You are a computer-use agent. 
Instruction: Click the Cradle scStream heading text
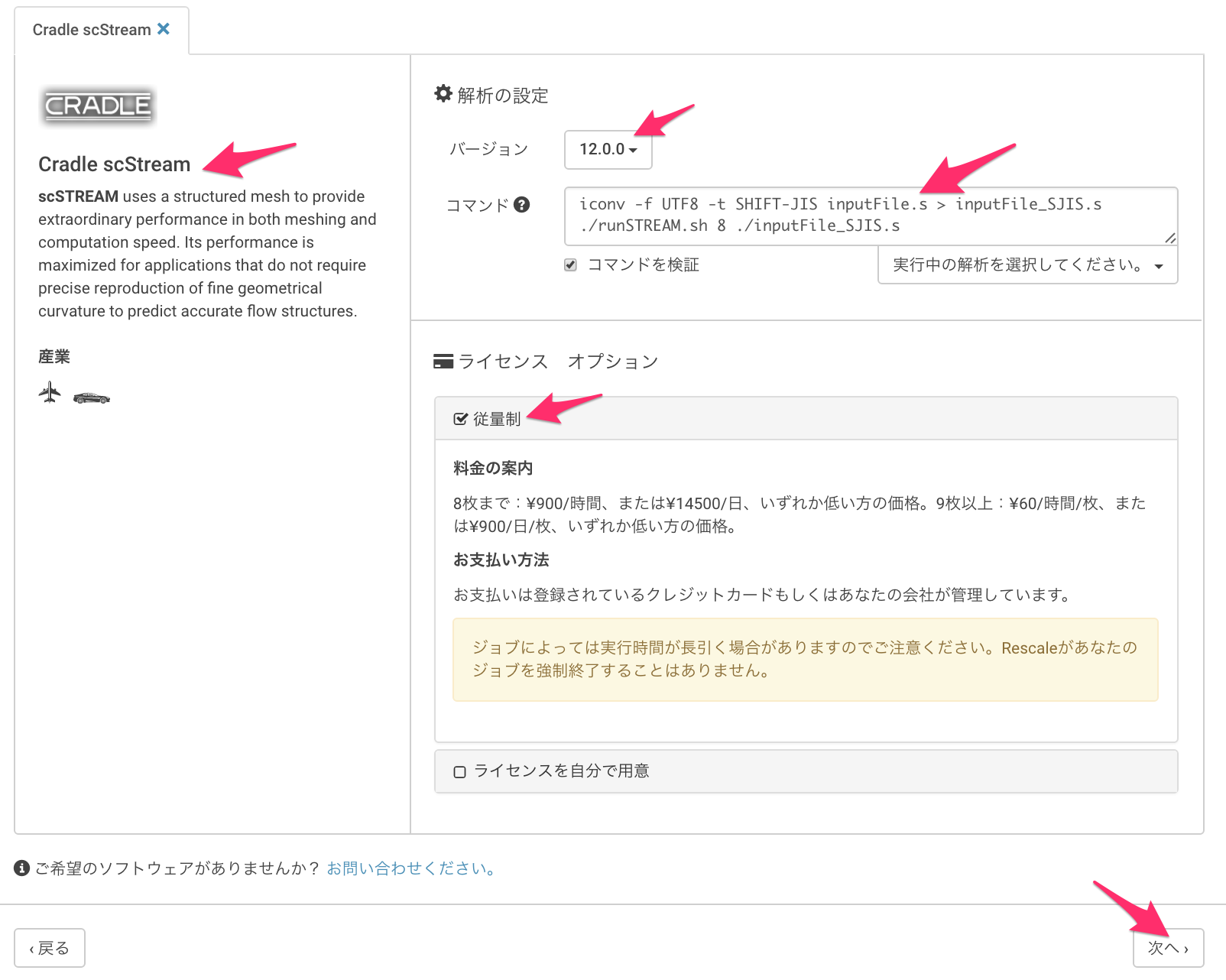(x=115, y=164)
